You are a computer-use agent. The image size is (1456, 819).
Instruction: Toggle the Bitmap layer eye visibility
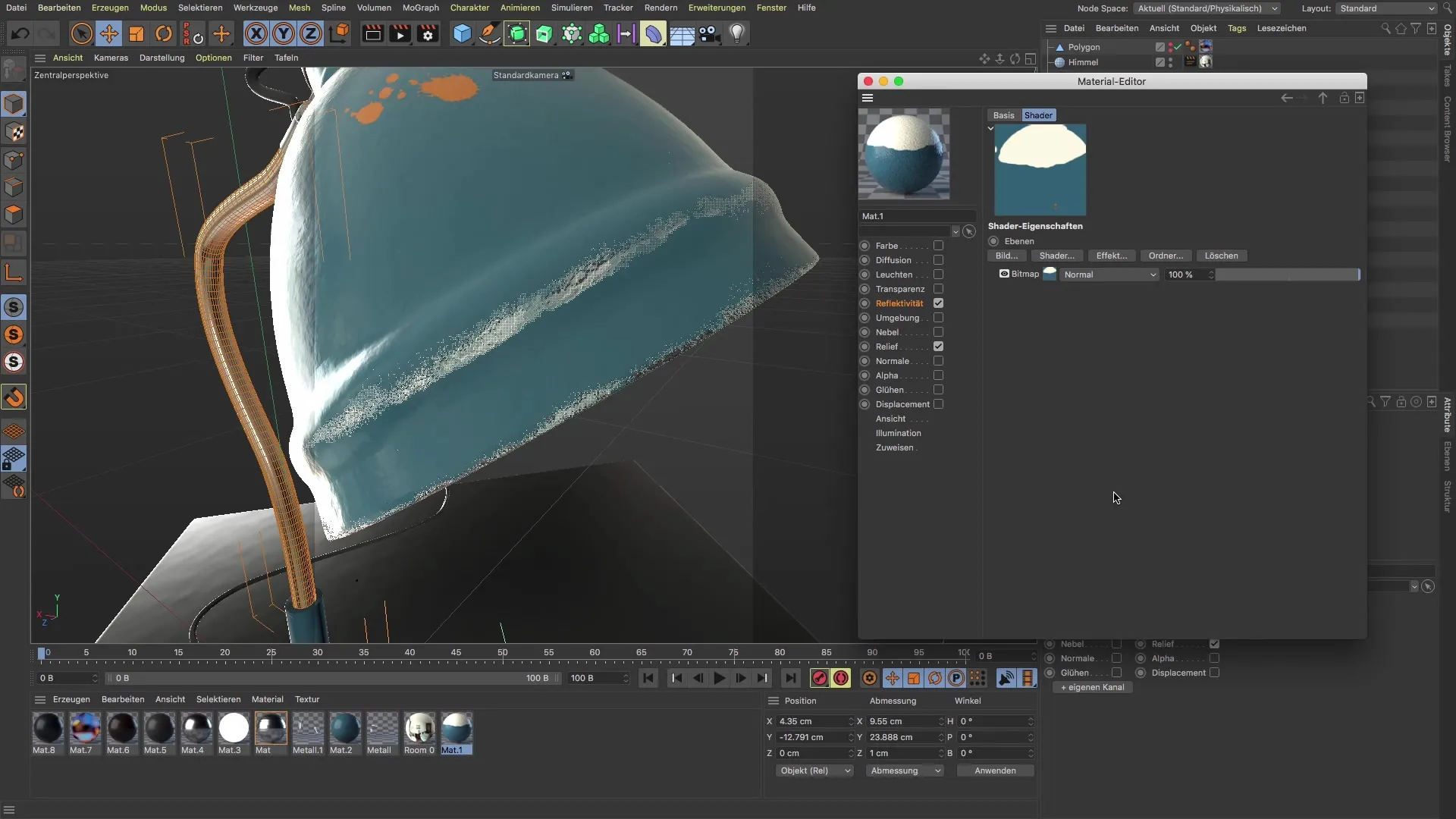coord(1004,274)
